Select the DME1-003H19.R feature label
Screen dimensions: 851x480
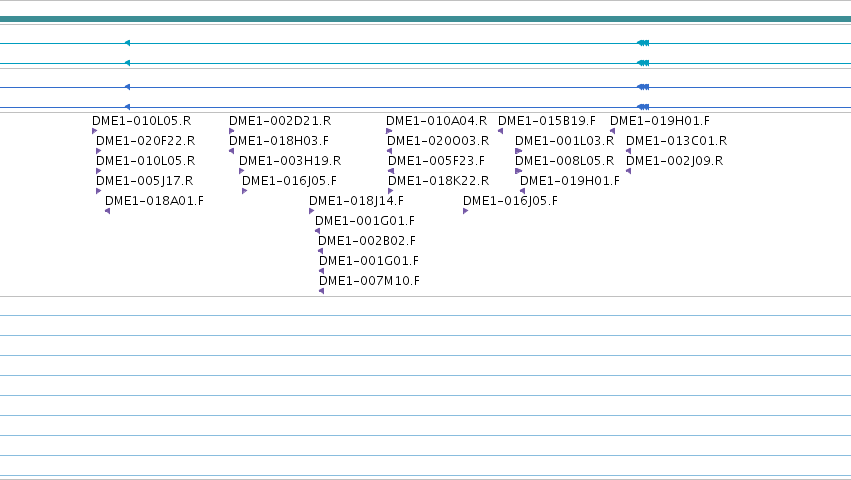(x=290, y=161)
